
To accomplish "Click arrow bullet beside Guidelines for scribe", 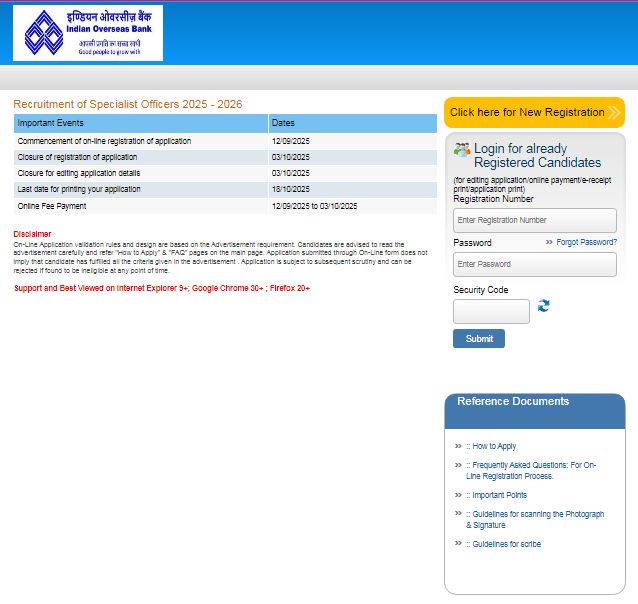I will point(458,544).
